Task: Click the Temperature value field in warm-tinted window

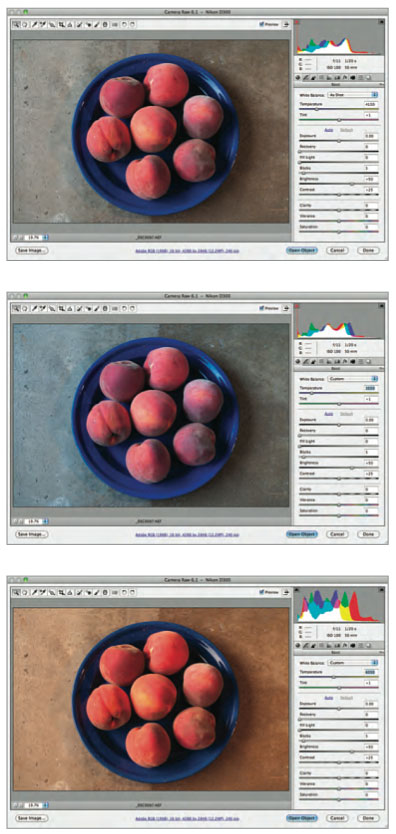Action: coord(371,672)
